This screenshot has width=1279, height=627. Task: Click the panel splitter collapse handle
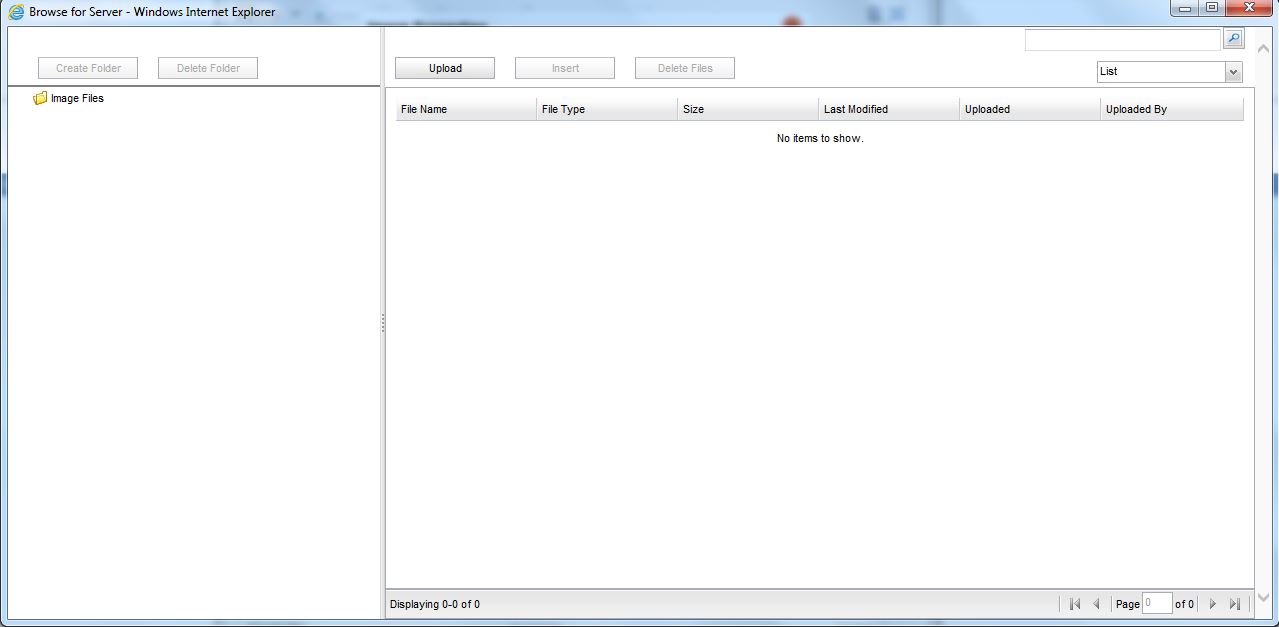point(383,323)
